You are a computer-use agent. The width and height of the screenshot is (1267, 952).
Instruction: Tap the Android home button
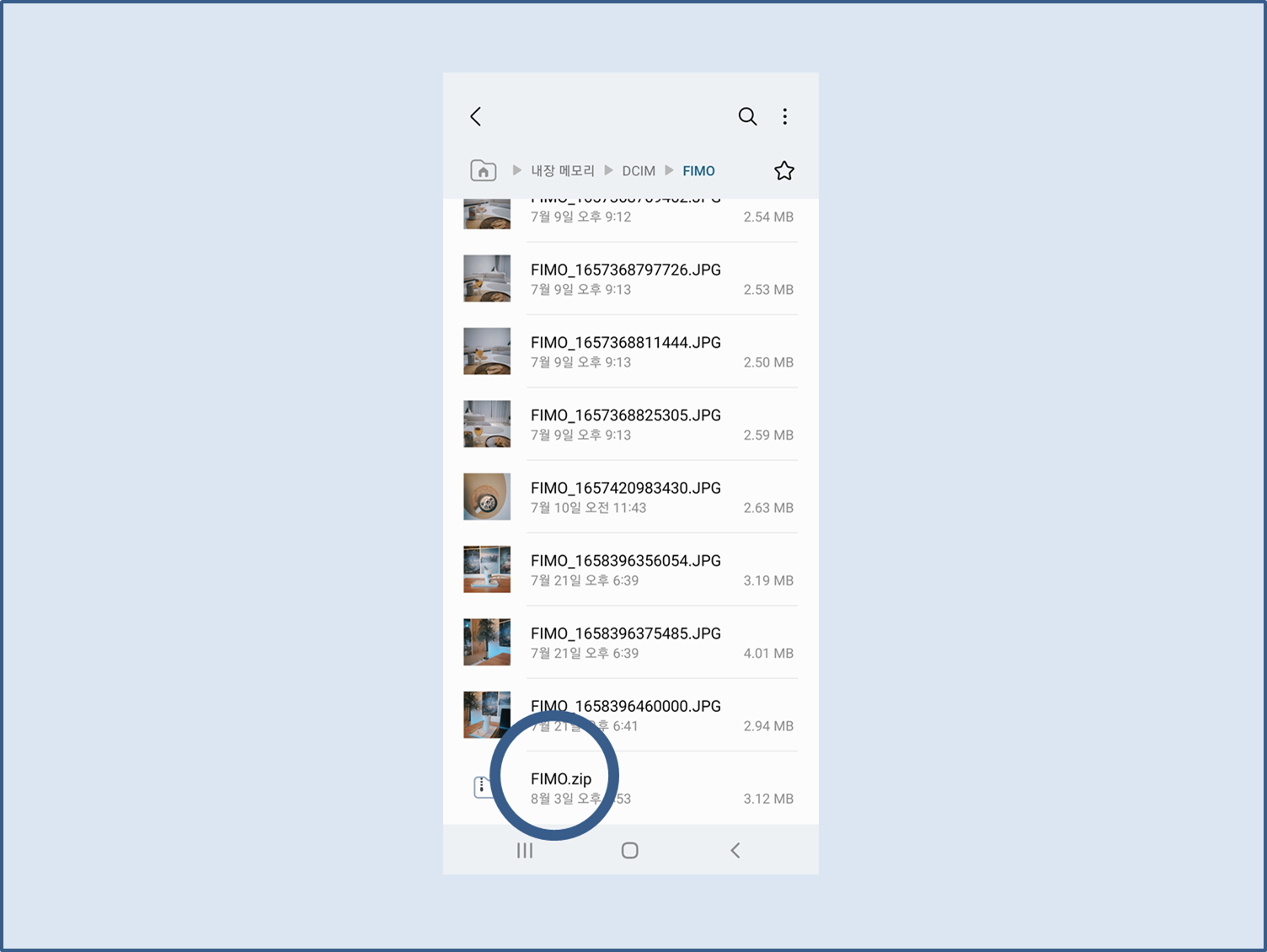(x=629, y=850)
